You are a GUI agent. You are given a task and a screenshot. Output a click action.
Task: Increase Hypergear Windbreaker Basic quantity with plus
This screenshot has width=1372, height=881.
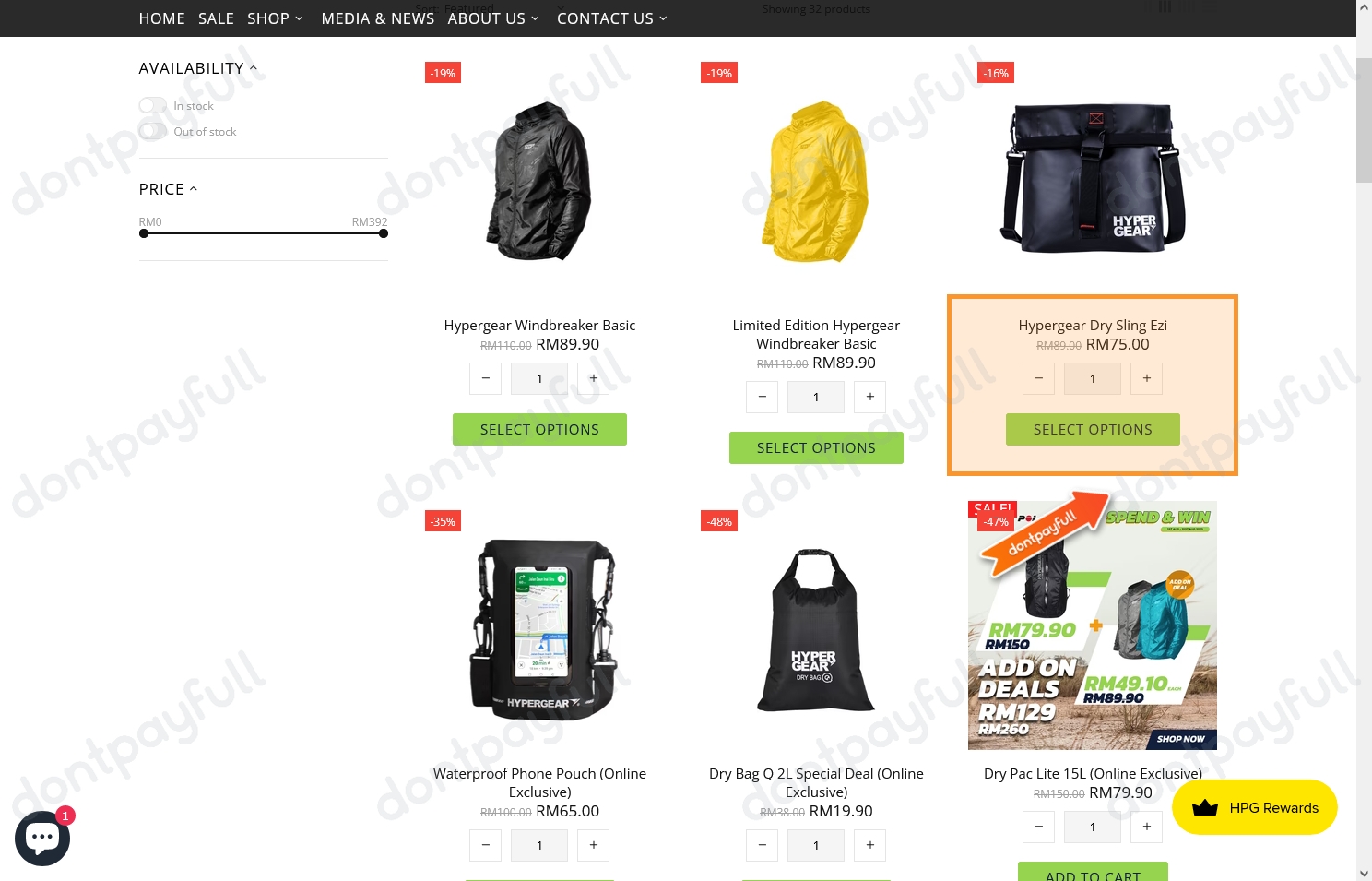tap(593, 378)
